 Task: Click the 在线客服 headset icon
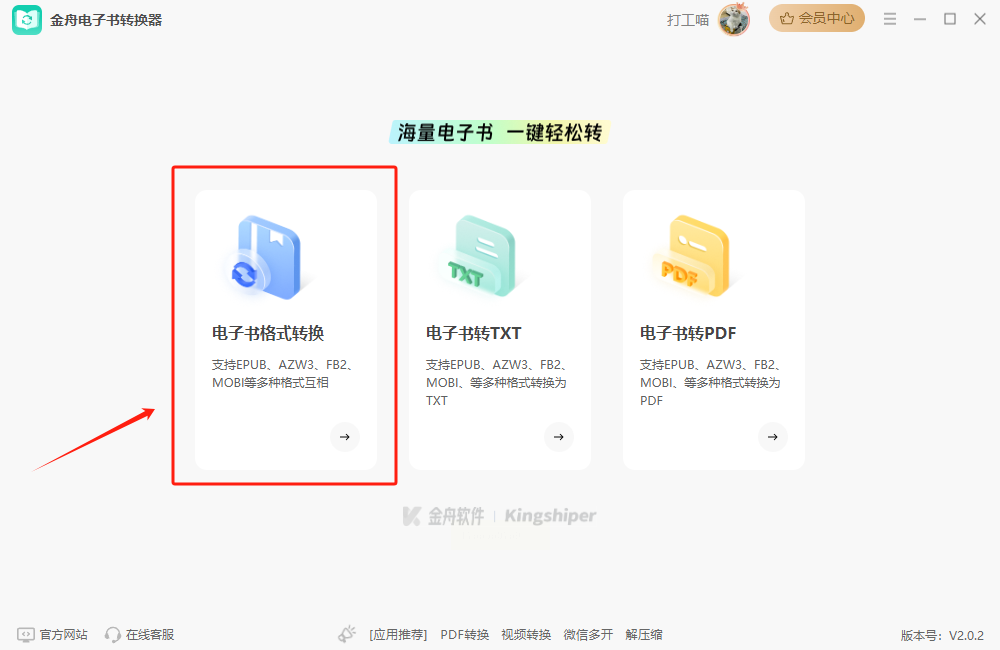(113, 635)
